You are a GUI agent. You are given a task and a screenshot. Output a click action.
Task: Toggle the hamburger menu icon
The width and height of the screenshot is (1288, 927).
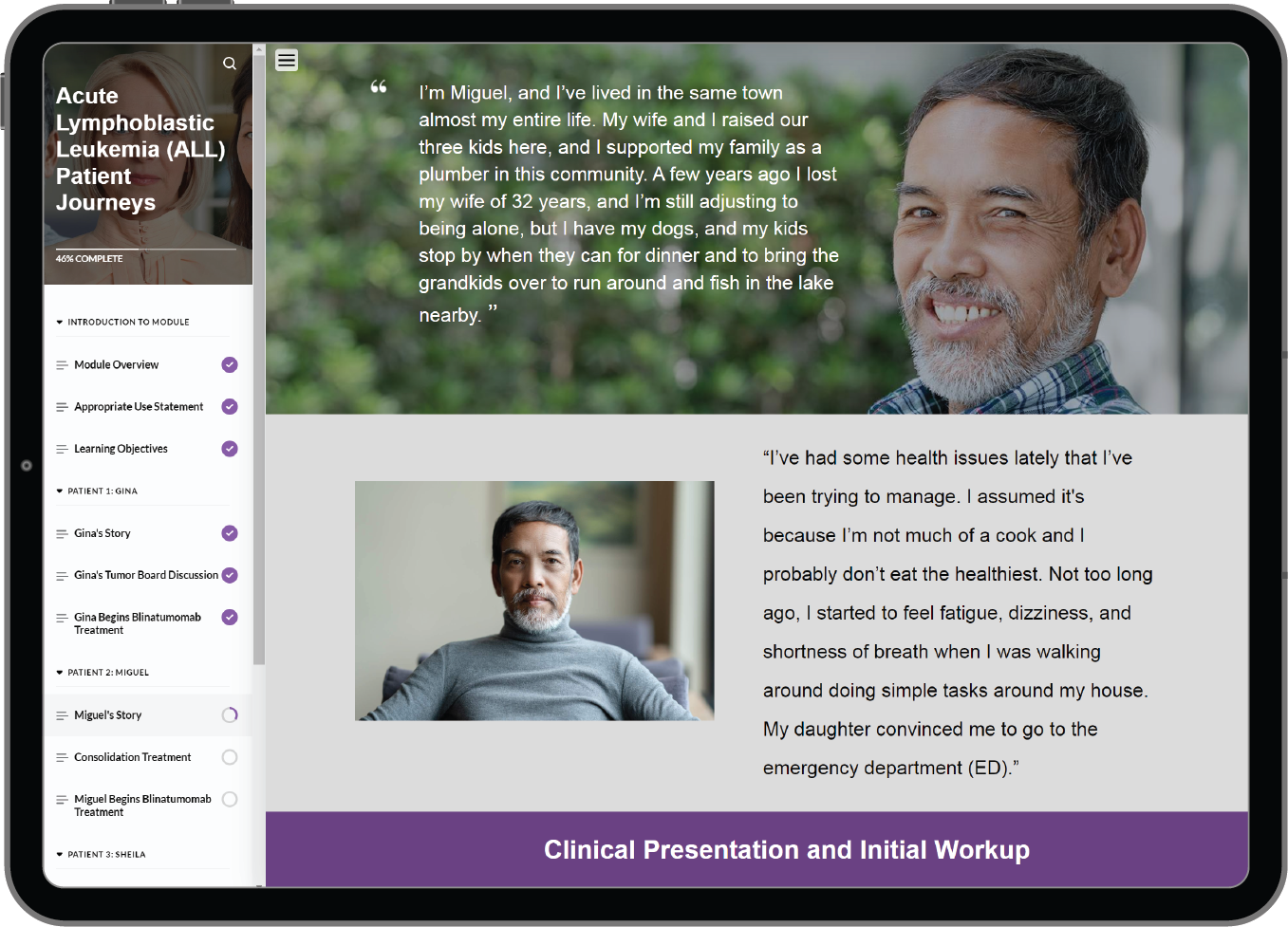tap(287, 60)
